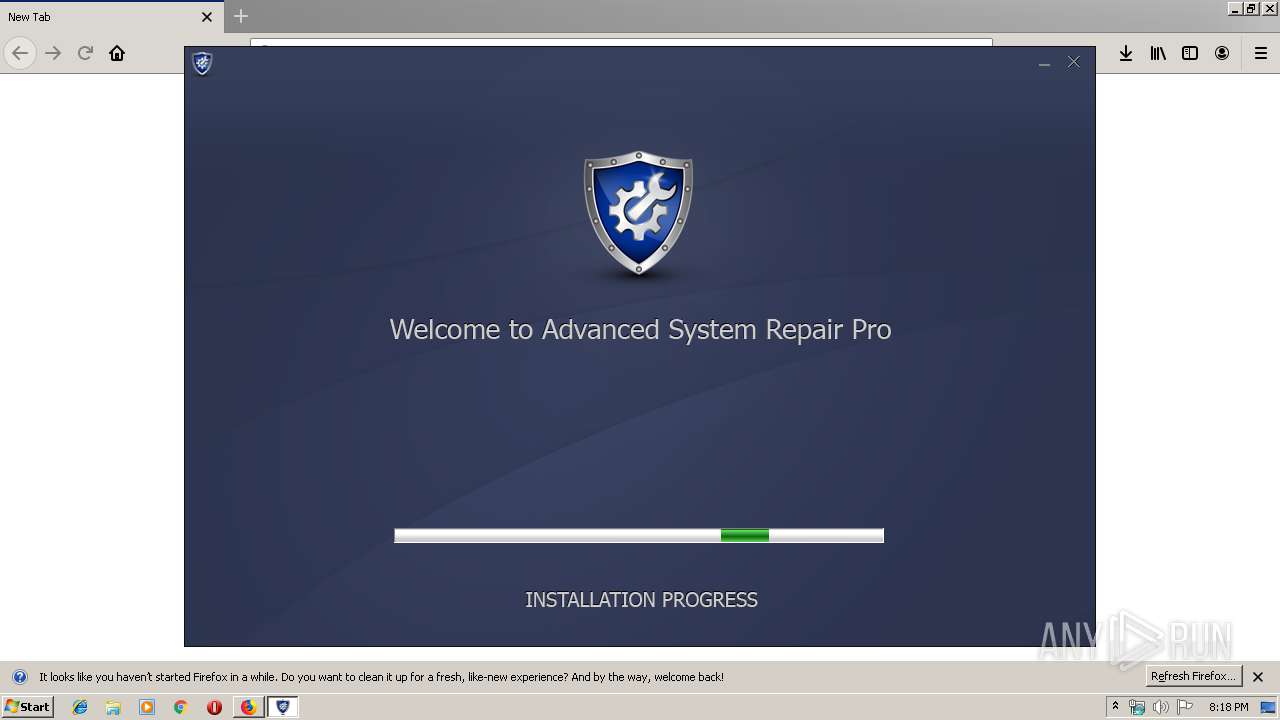Show hidden system tray icons
This screenshot has width=1280, height=720.
coord(1116,707)
